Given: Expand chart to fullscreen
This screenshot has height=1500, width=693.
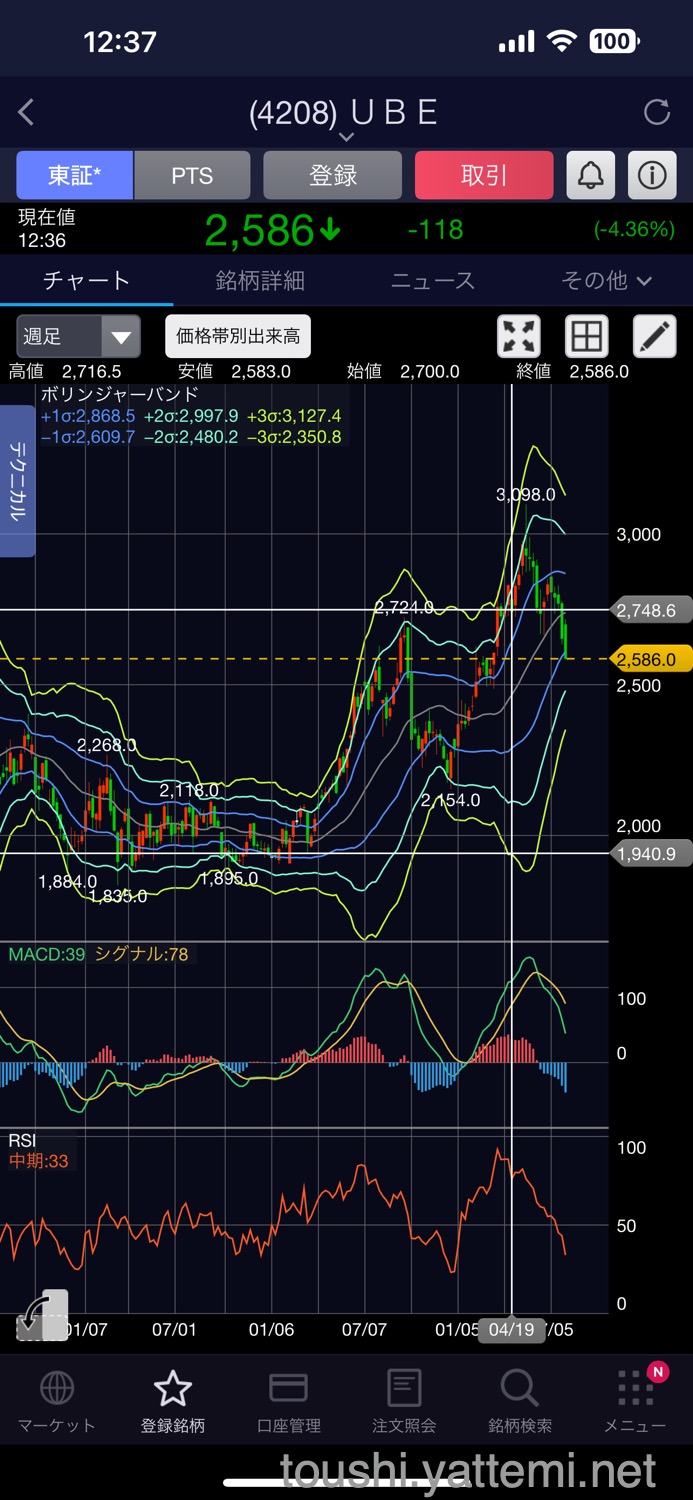Looking at the screenshot, I should 519,336.
